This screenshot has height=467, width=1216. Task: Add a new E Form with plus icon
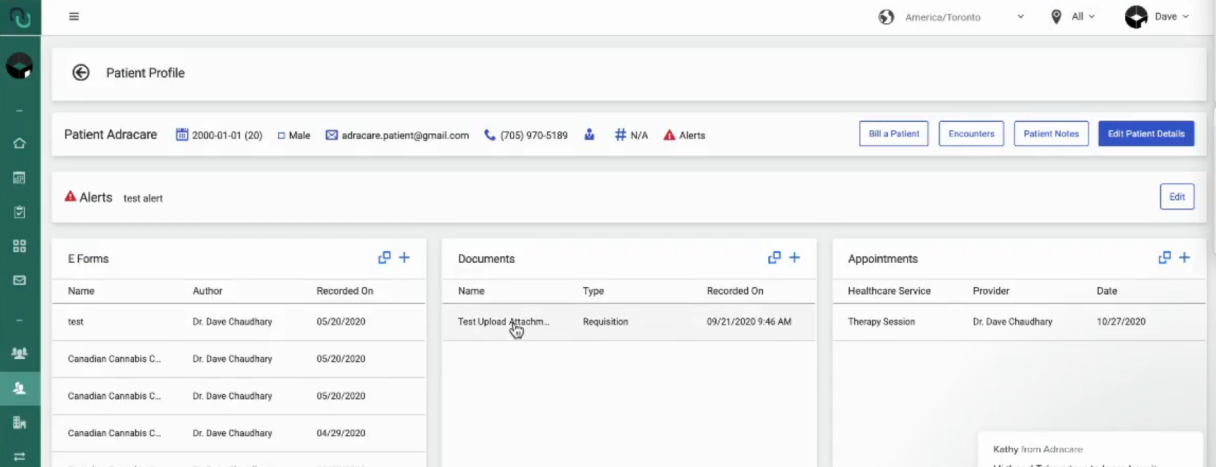pyautogui.click(x=404, y=257)
